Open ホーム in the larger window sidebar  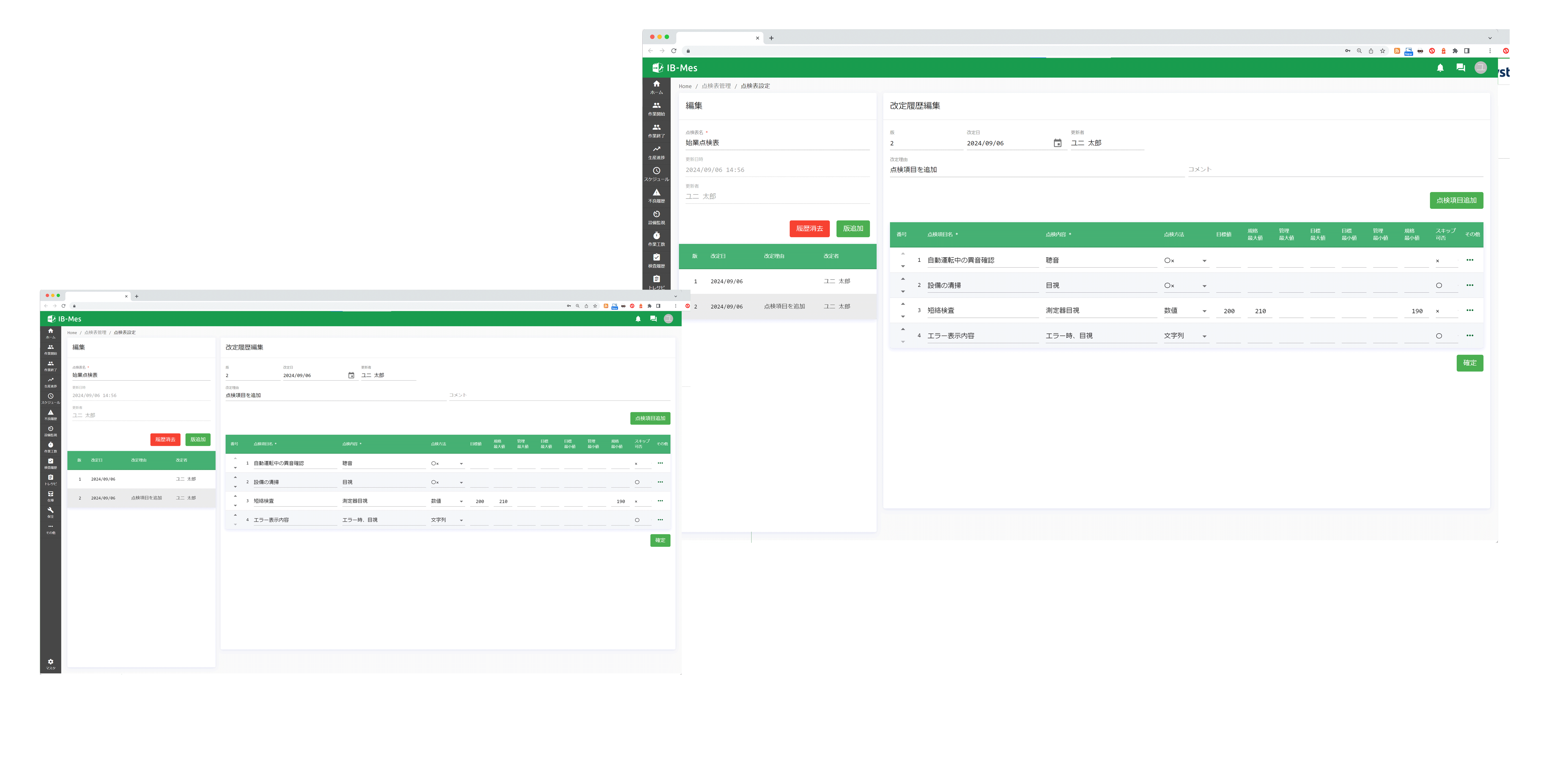[x=656, y=87]
